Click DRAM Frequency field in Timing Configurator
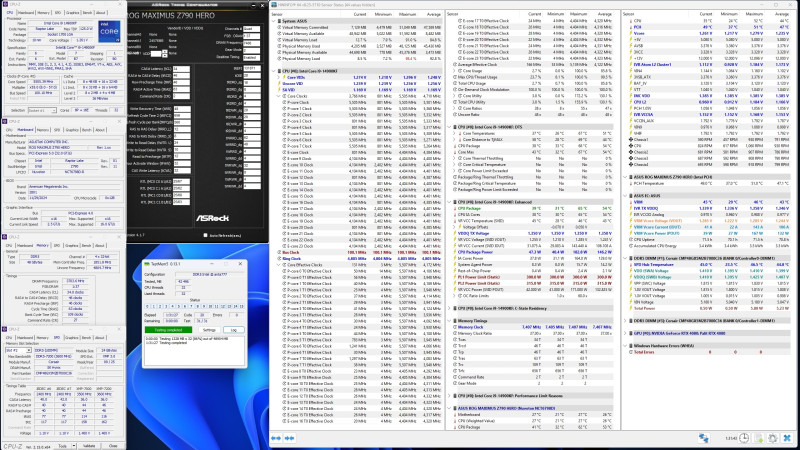This screenshot has height=450, width=800. (x=252, y=43)
